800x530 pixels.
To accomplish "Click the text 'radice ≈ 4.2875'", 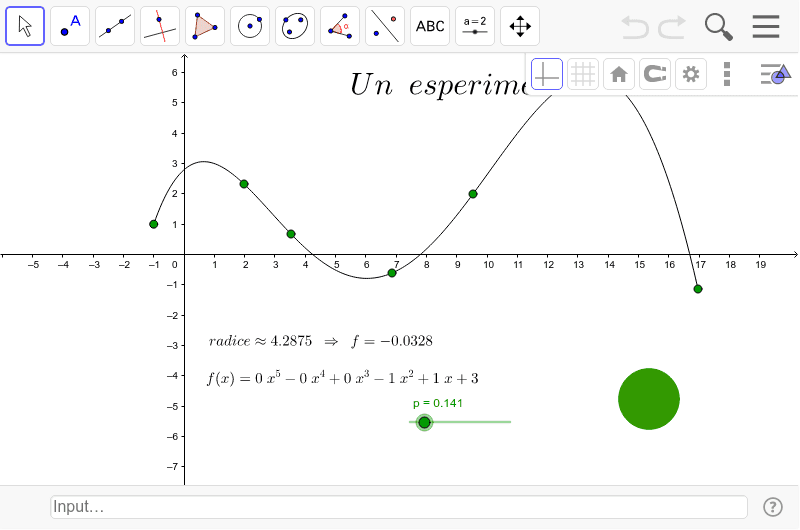I will click(x=260, y=341).
